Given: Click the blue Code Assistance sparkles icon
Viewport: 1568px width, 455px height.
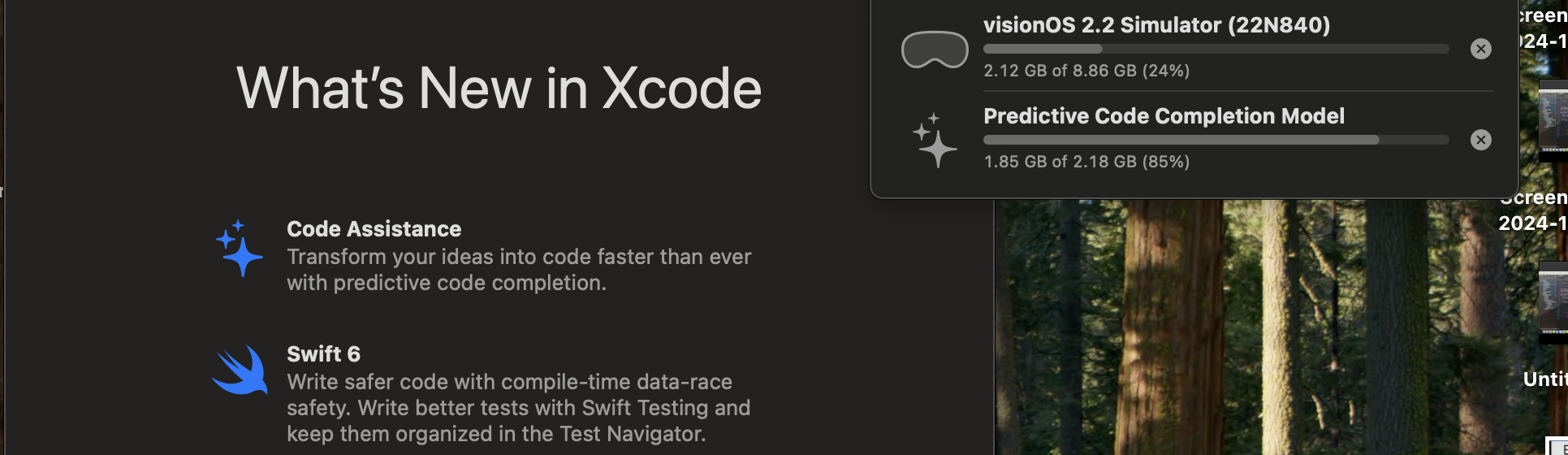Looking at the screenshot, I should pos(239,248).
